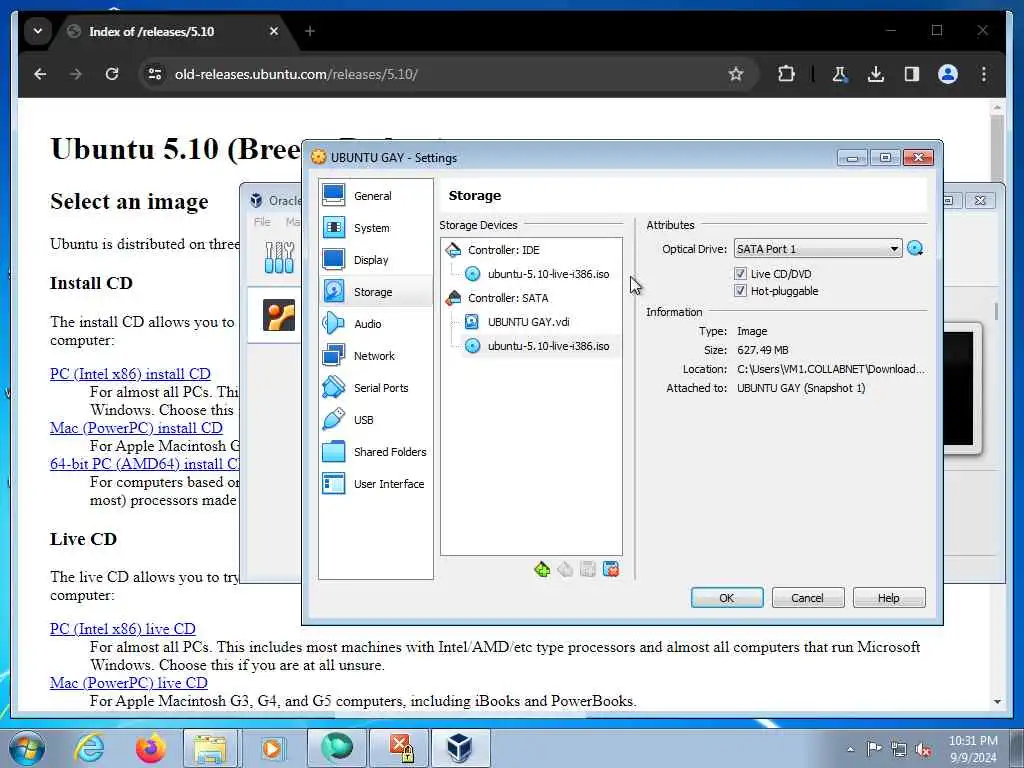Image resolution: width=1024 pixels, height=768 pixels.
Task: Open User Interface settings category
Action: 376,484
